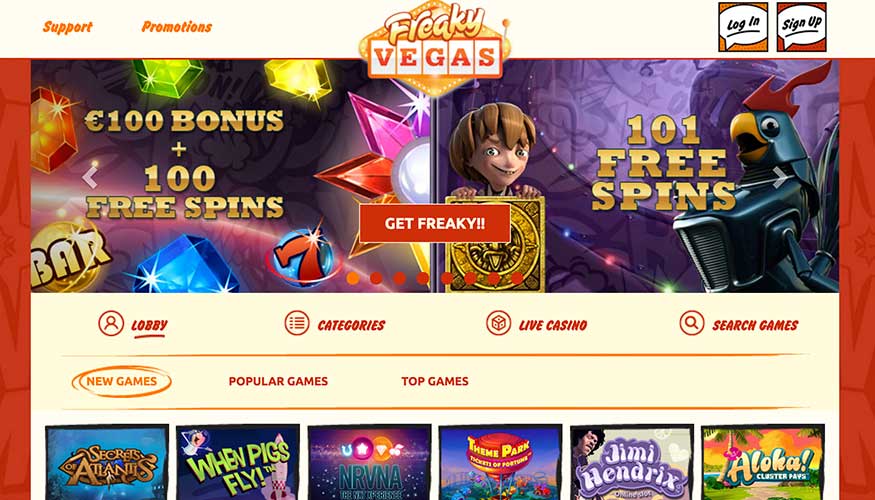Launch the Jimi Hendrix slot thumbnail

click(x=632, y=463)
